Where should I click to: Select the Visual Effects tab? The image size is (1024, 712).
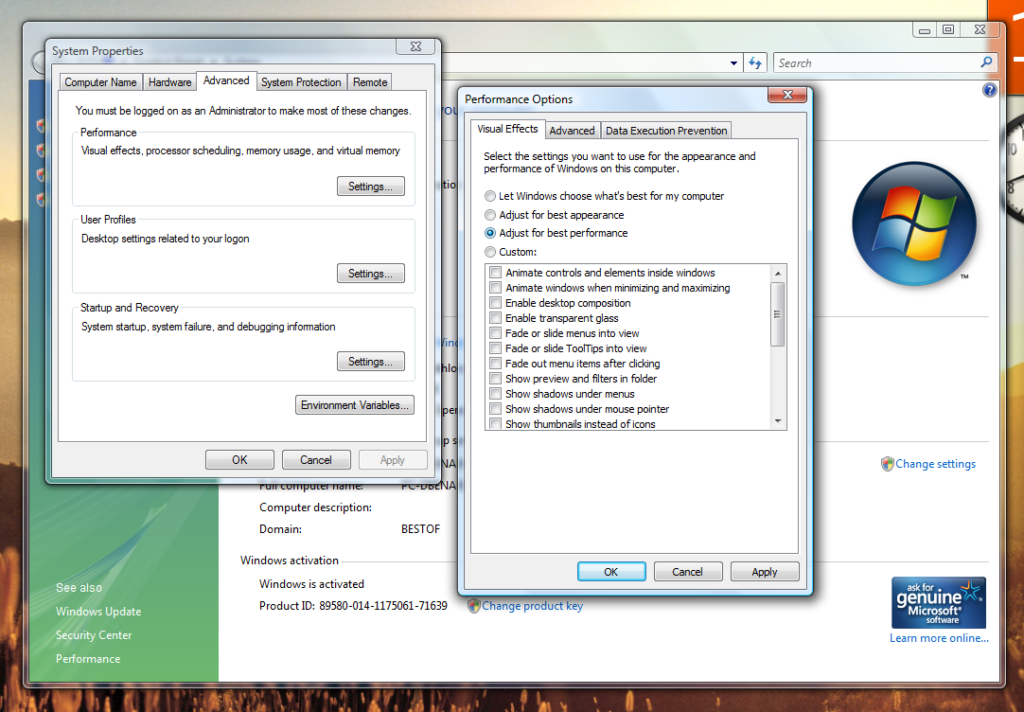coord(507,129)
